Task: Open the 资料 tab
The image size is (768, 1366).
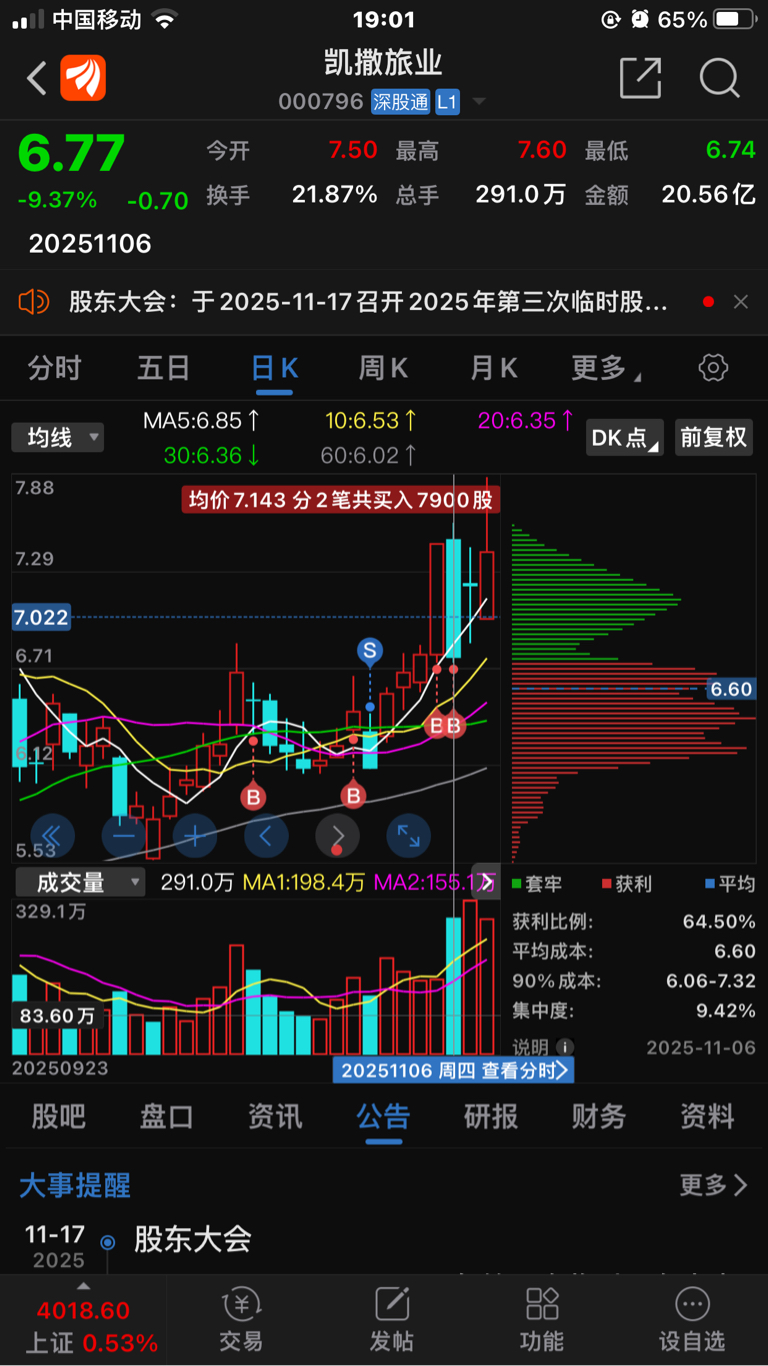Action: click(x=707, y=1116)
